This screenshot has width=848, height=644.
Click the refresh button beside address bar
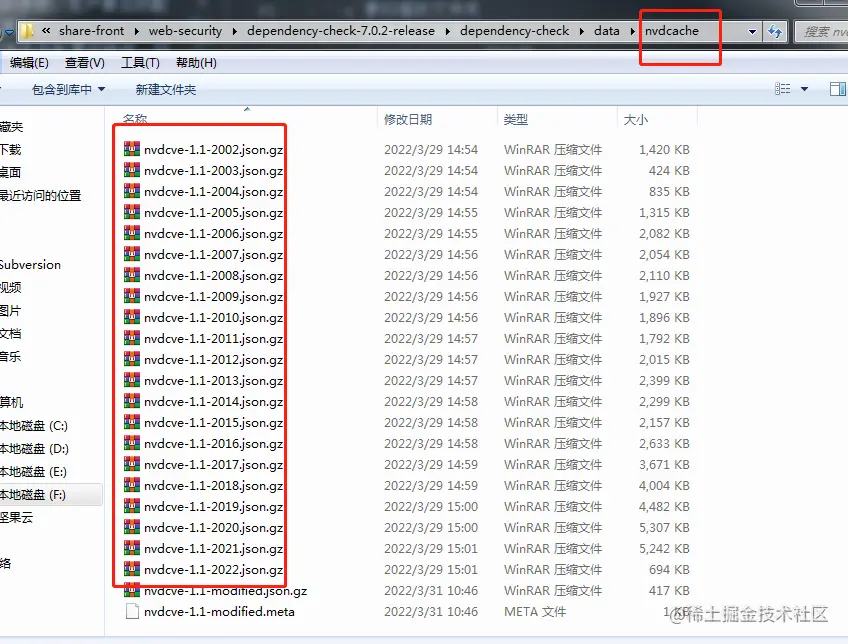[x=775, y=31]
